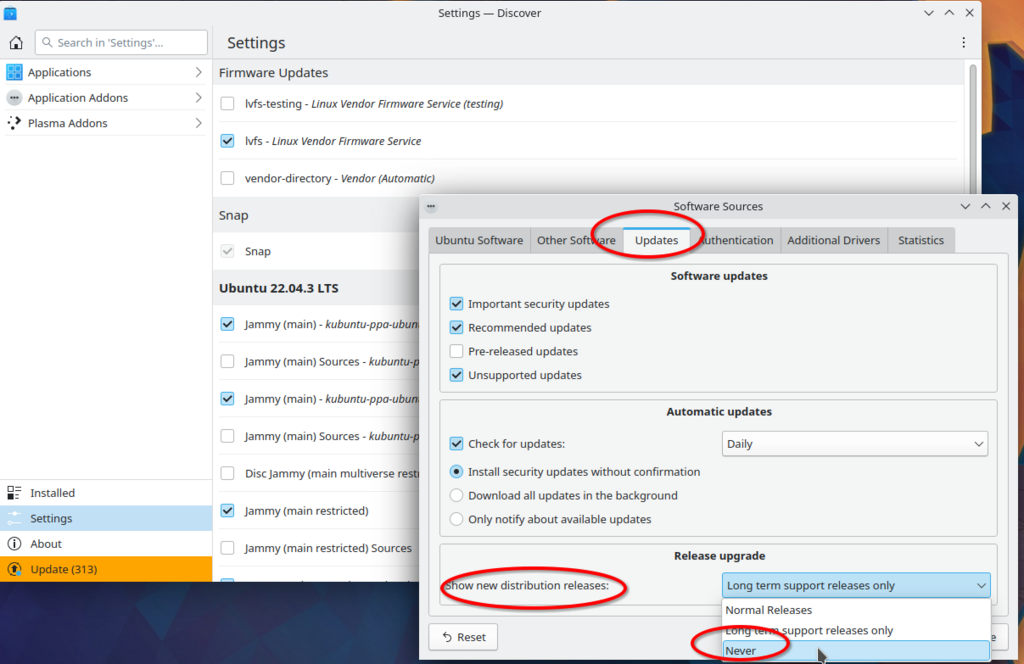Image resolution: width=1024 pixels, height=664 pixels.
Task: Click the home icon in Discover sidebar
Action: [x=16, y=43]
